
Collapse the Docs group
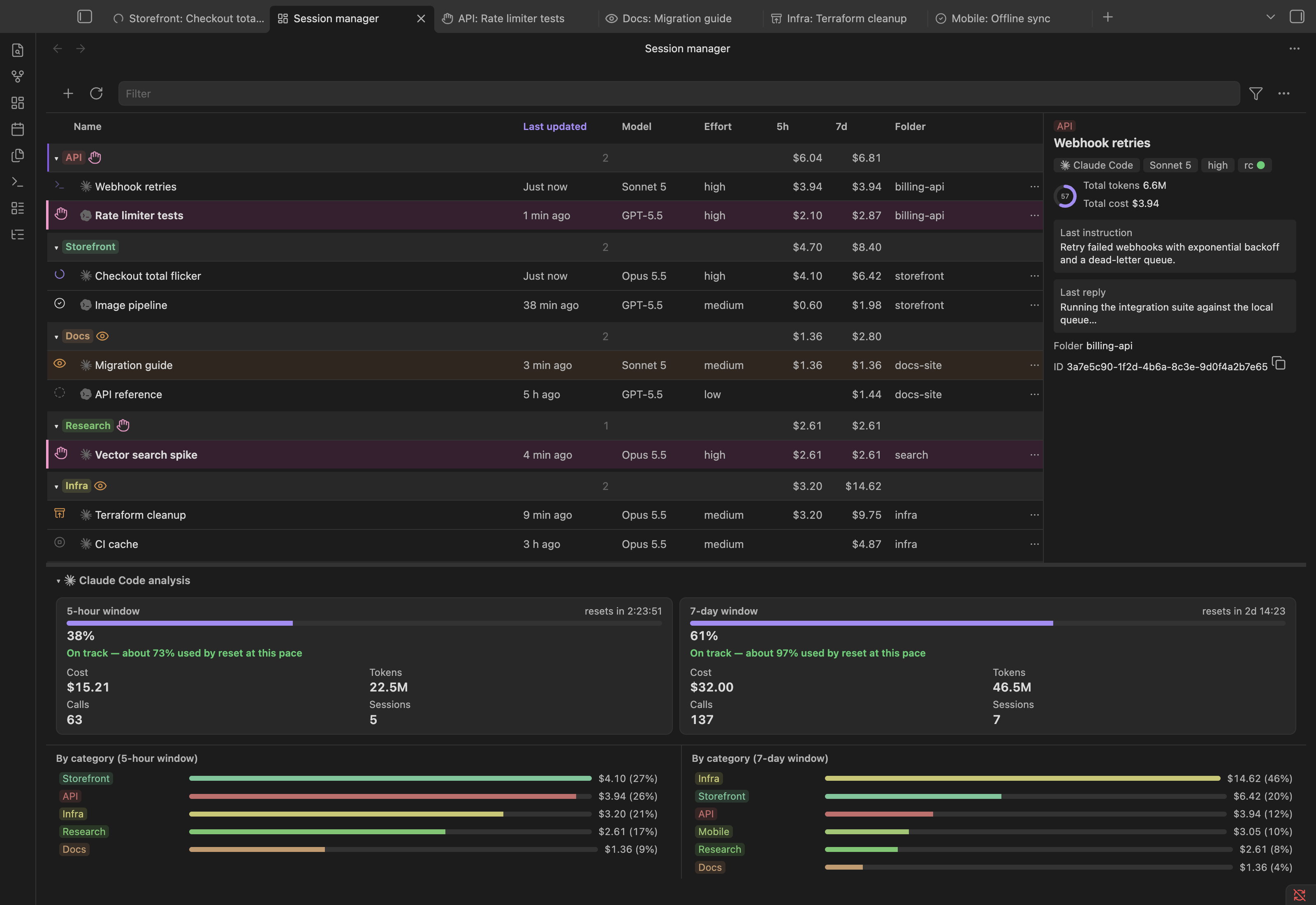point(56,337)
